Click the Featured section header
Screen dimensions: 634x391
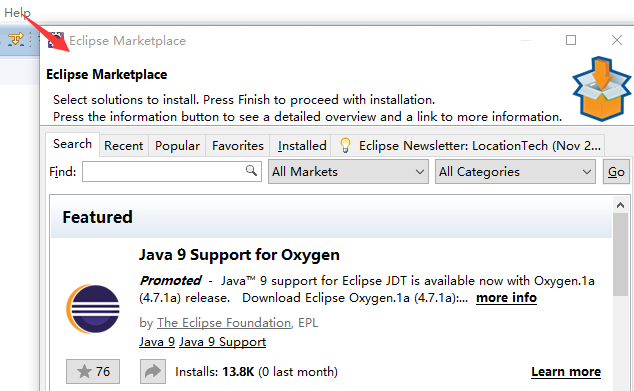pos(331,217)
